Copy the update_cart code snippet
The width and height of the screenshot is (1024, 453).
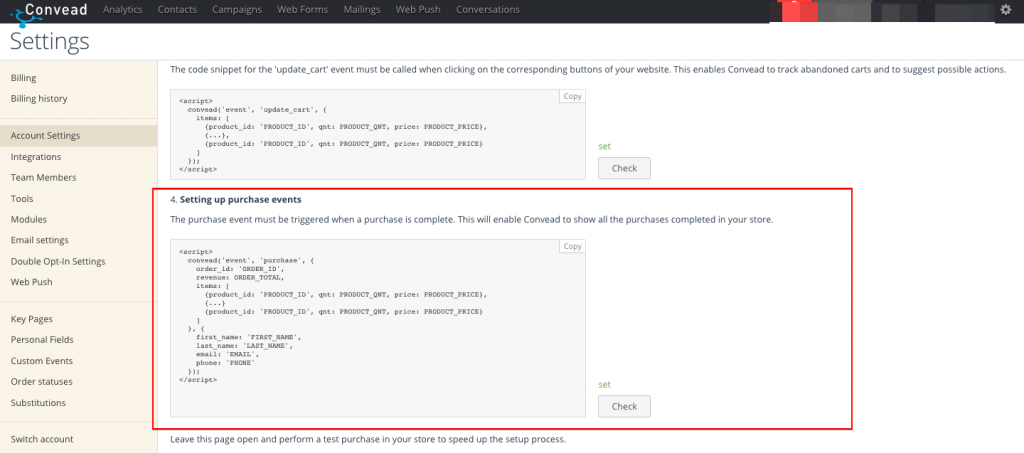(x=572, y=96)
